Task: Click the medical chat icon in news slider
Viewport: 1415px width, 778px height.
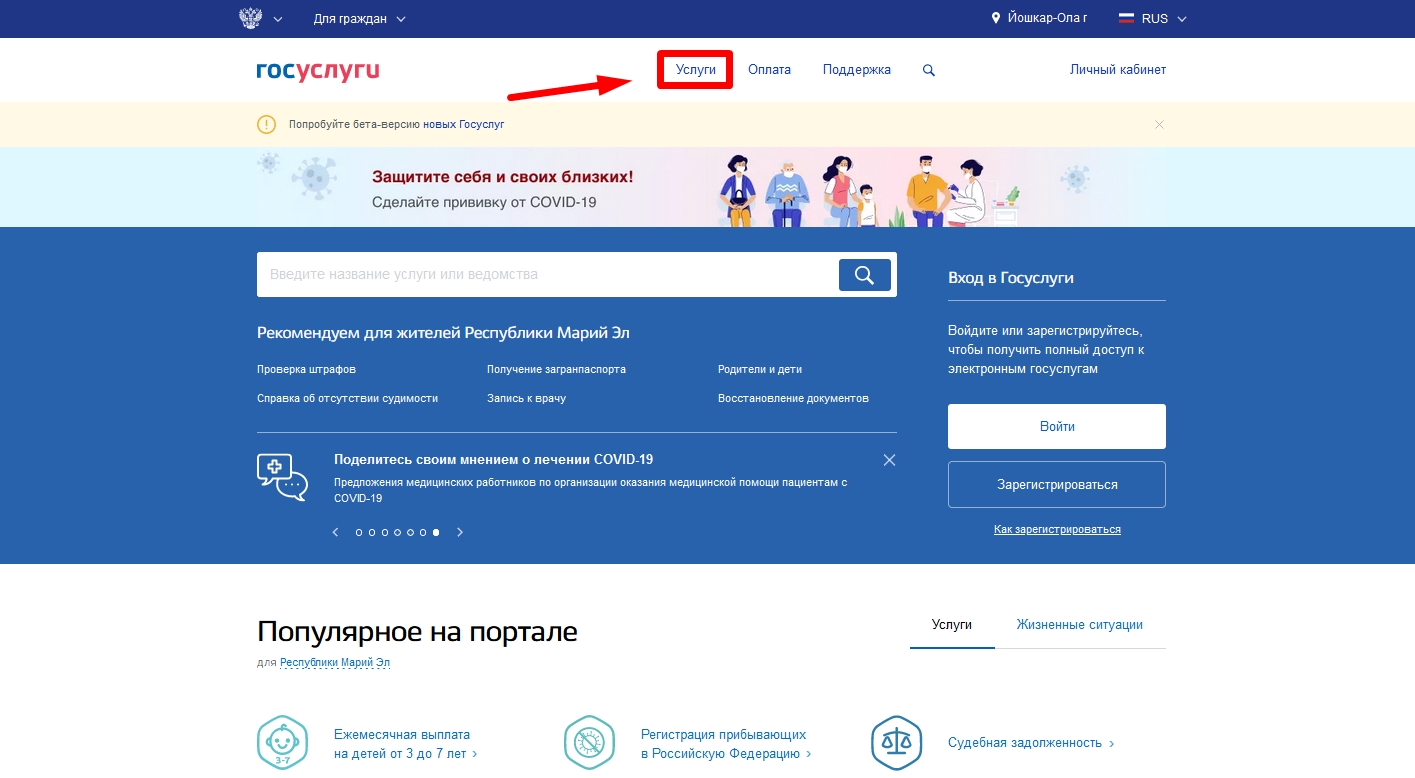Action: (282, 477)
